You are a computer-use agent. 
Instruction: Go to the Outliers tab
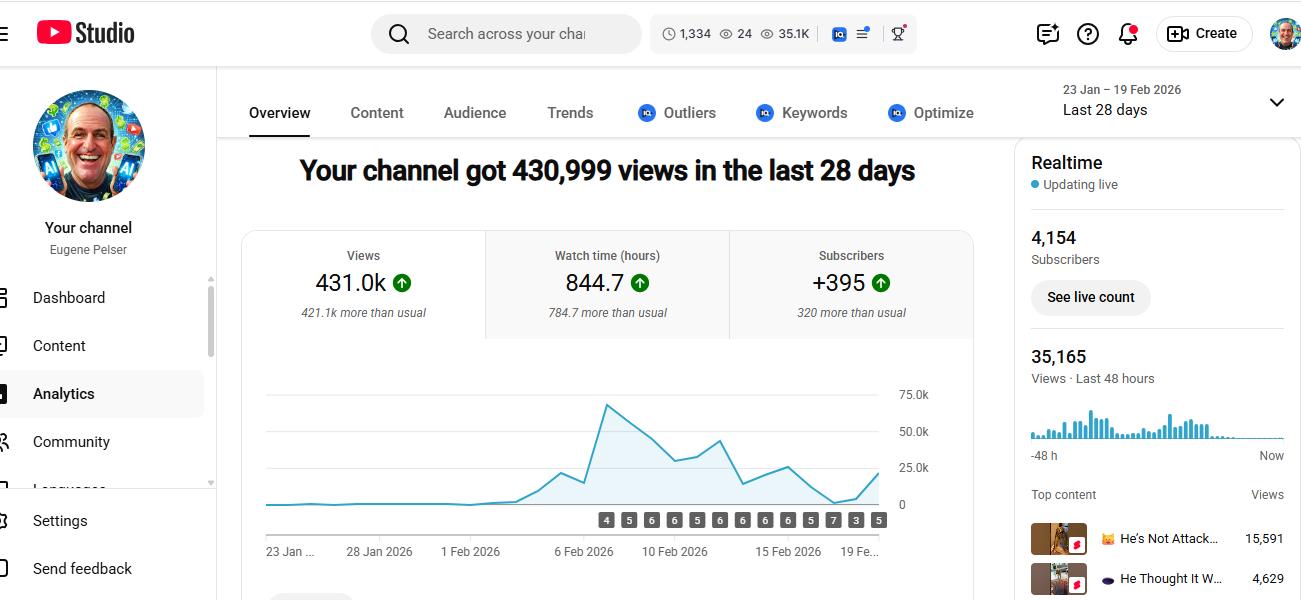coord(677,113)
